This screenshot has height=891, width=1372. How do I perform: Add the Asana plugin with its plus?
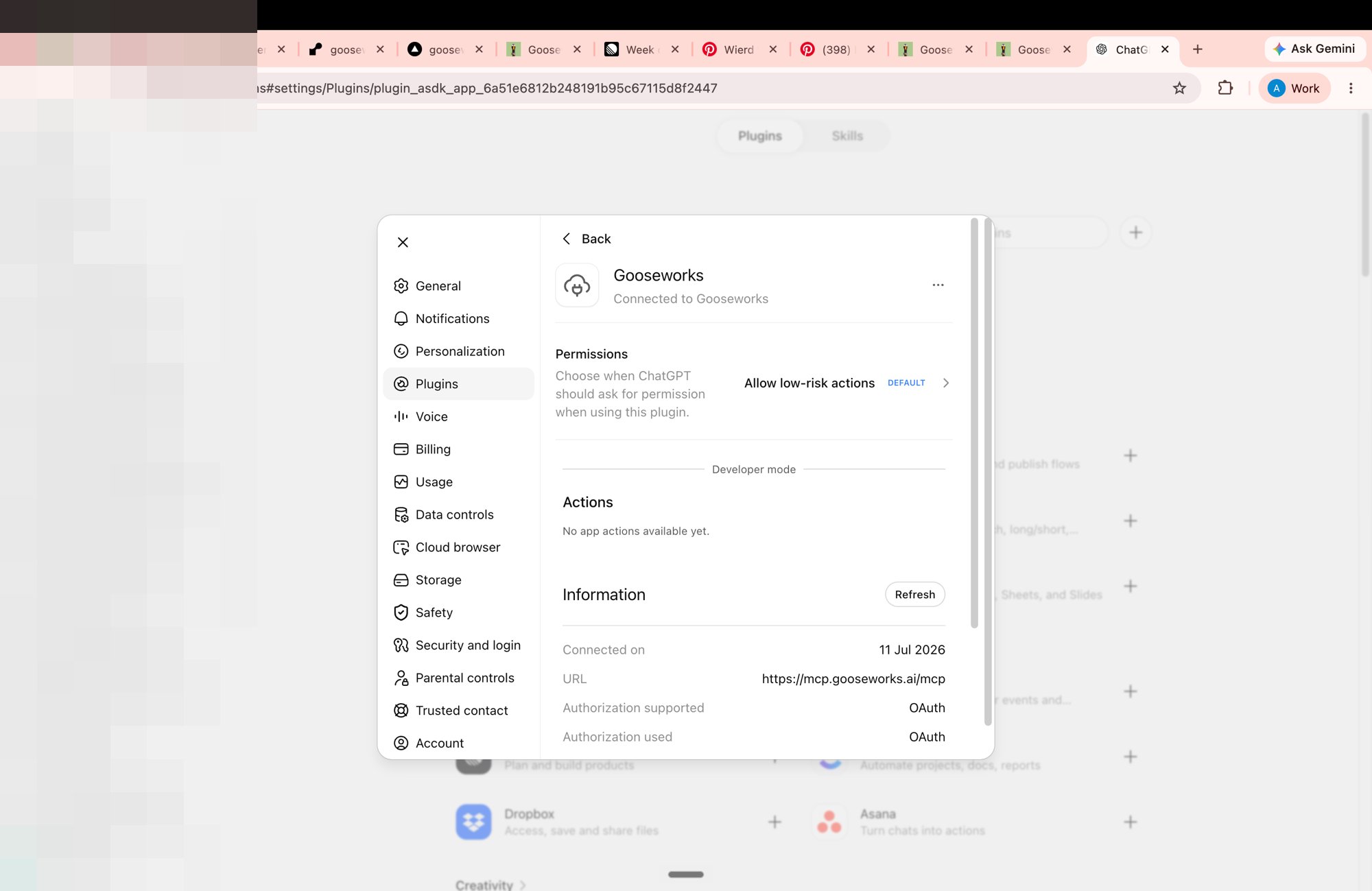[x=1131, y=822]
